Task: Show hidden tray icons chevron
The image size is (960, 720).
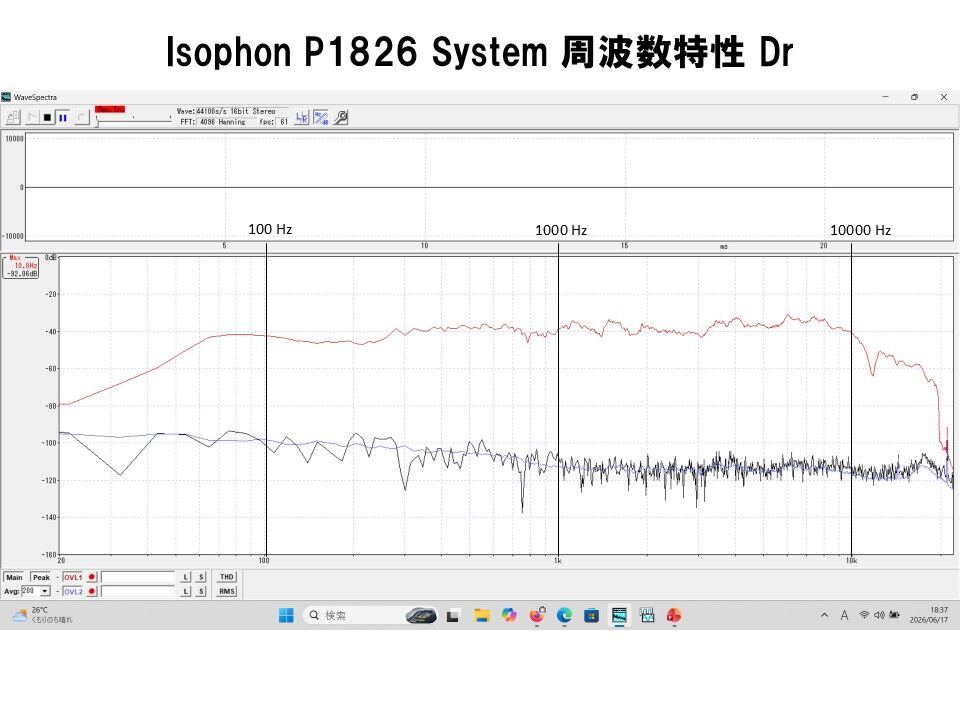Action: pos(824,615)
